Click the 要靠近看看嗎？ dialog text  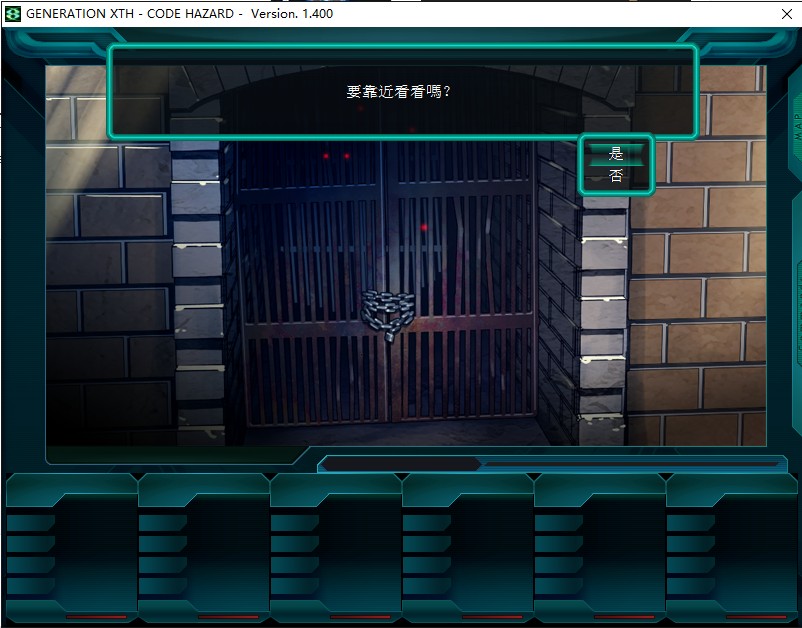pos(398,92)
